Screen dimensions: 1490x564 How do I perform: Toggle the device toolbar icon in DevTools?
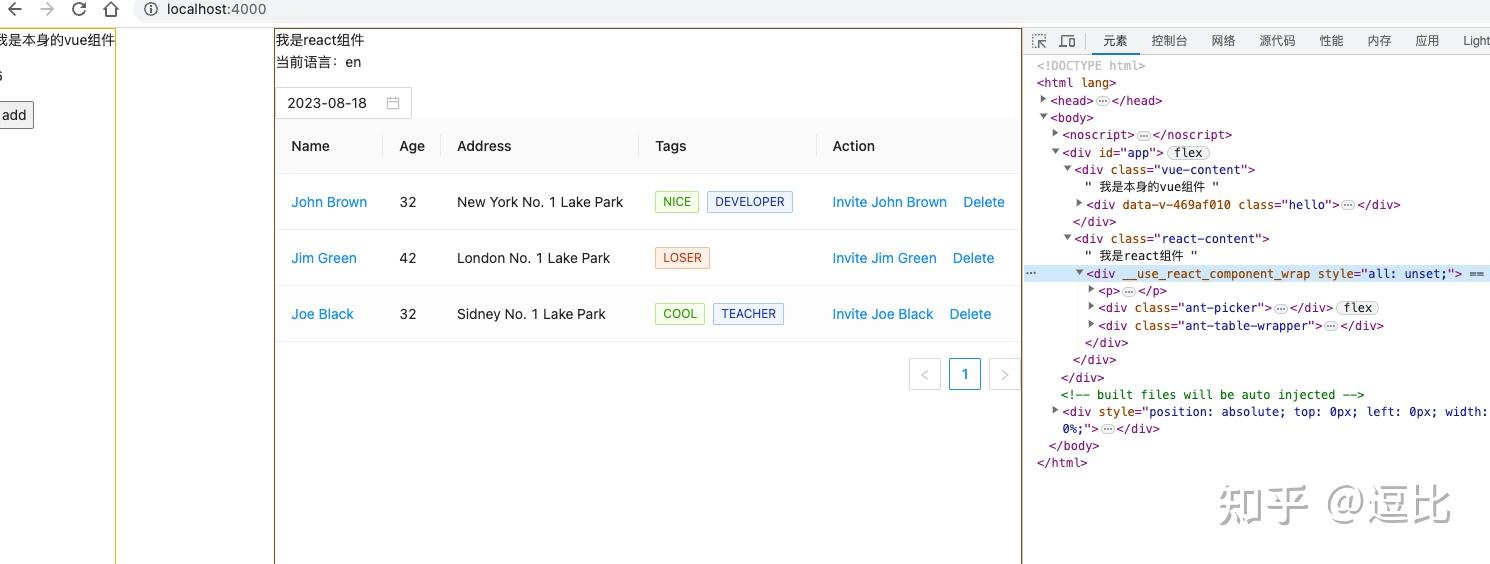coord(1067,41)
